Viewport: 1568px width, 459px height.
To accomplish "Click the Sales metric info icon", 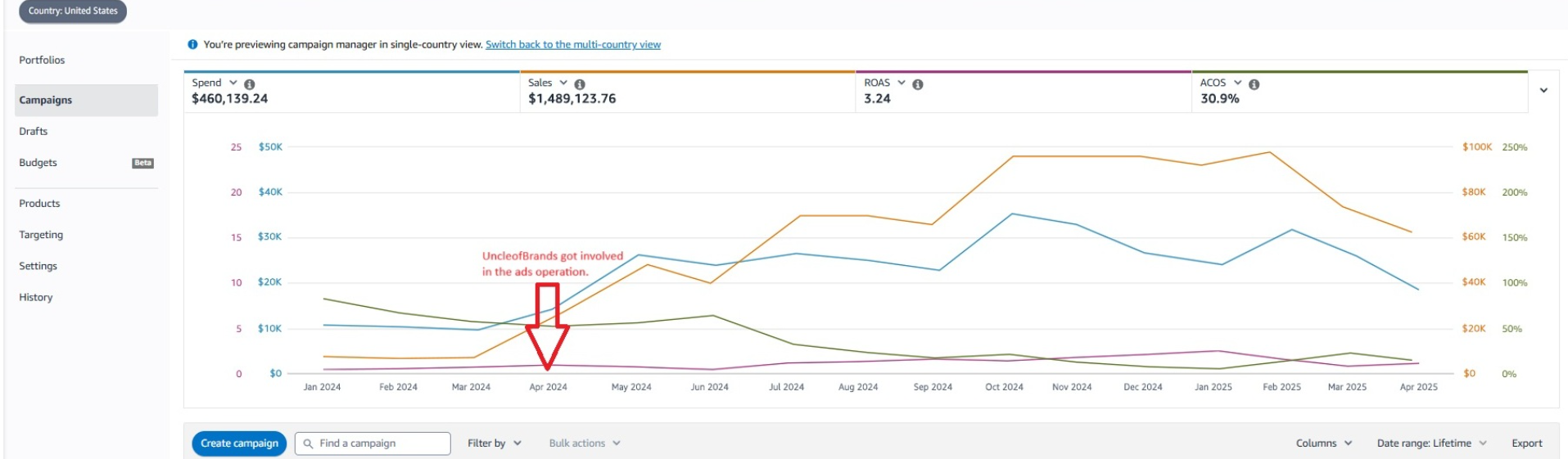I will pyautogui.click(x=580, y=84).
